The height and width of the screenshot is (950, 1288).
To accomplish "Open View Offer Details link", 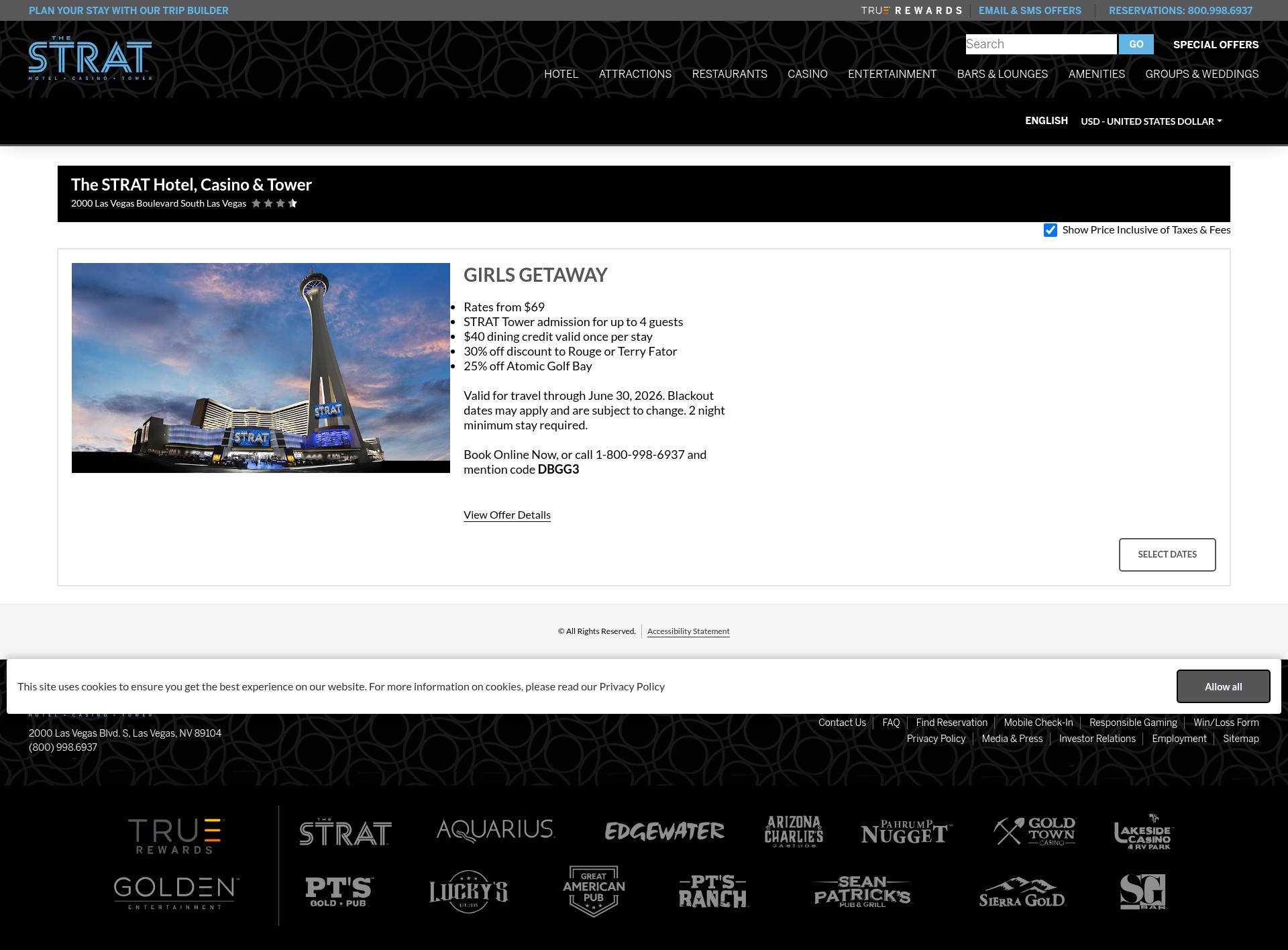I will 506,515.
